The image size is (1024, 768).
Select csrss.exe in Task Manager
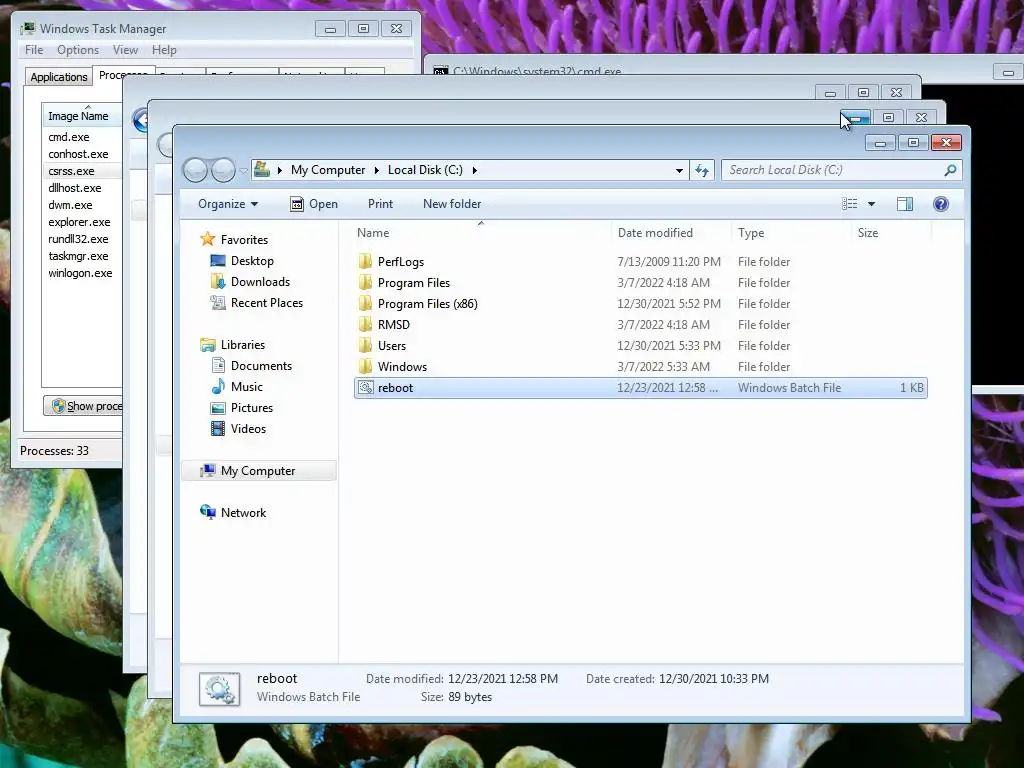[71, 171]
